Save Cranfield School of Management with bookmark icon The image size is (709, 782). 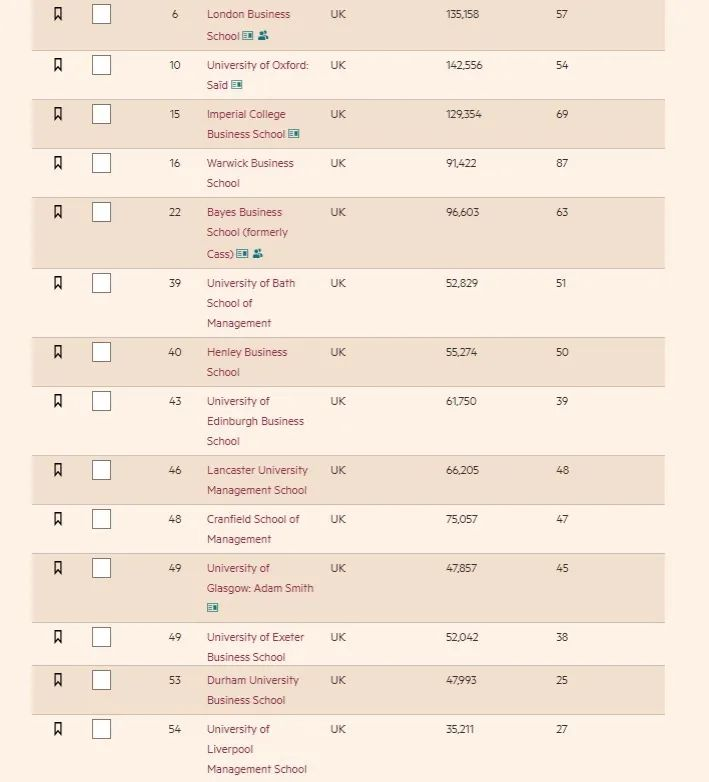coord(58,519)
